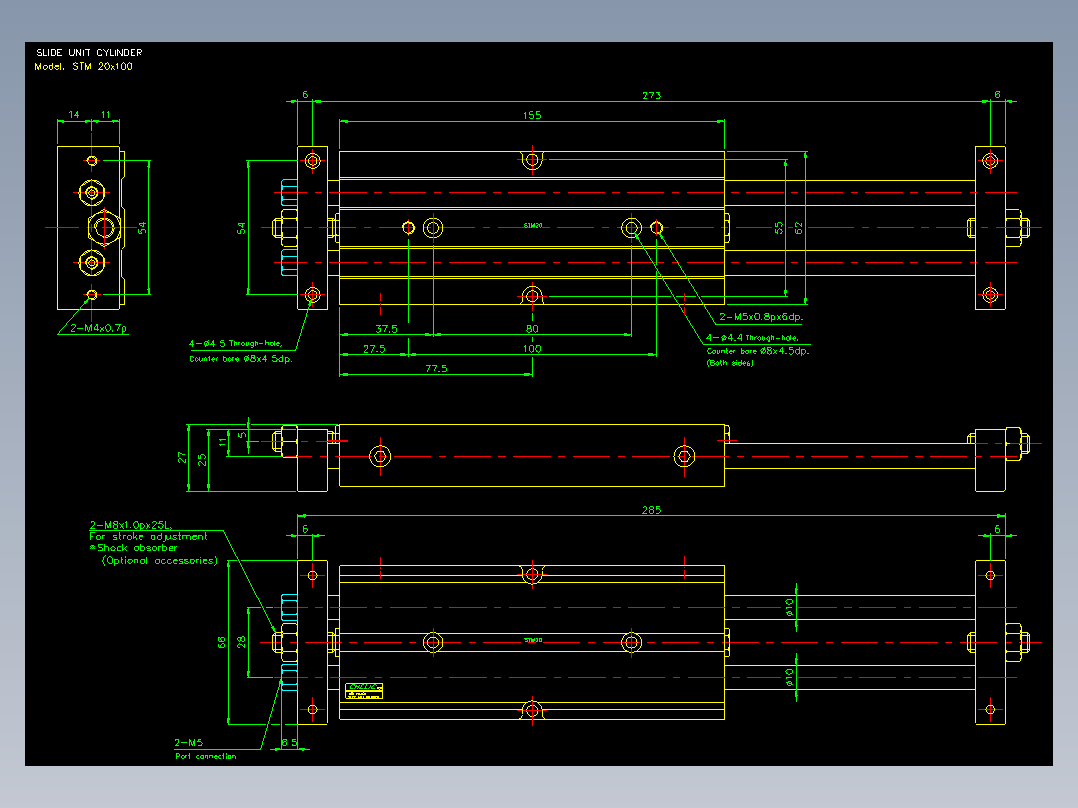Pick the "*Shock absorber" note
The width and height of the screenshot is (1078, 808).
coord(133,548)
